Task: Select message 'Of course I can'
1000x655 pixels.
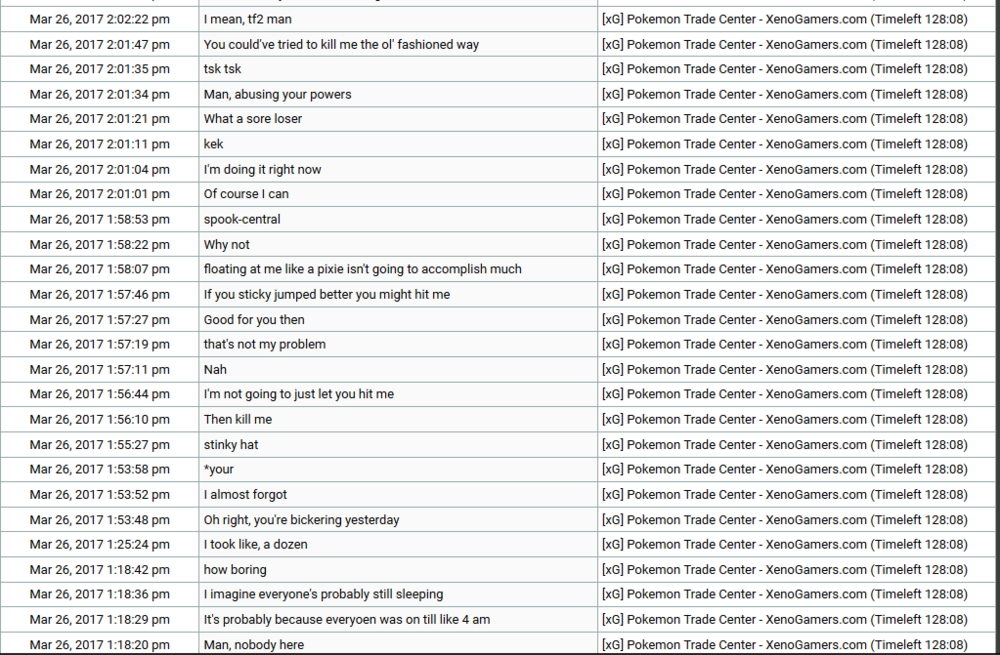Action: pos(246,194)
